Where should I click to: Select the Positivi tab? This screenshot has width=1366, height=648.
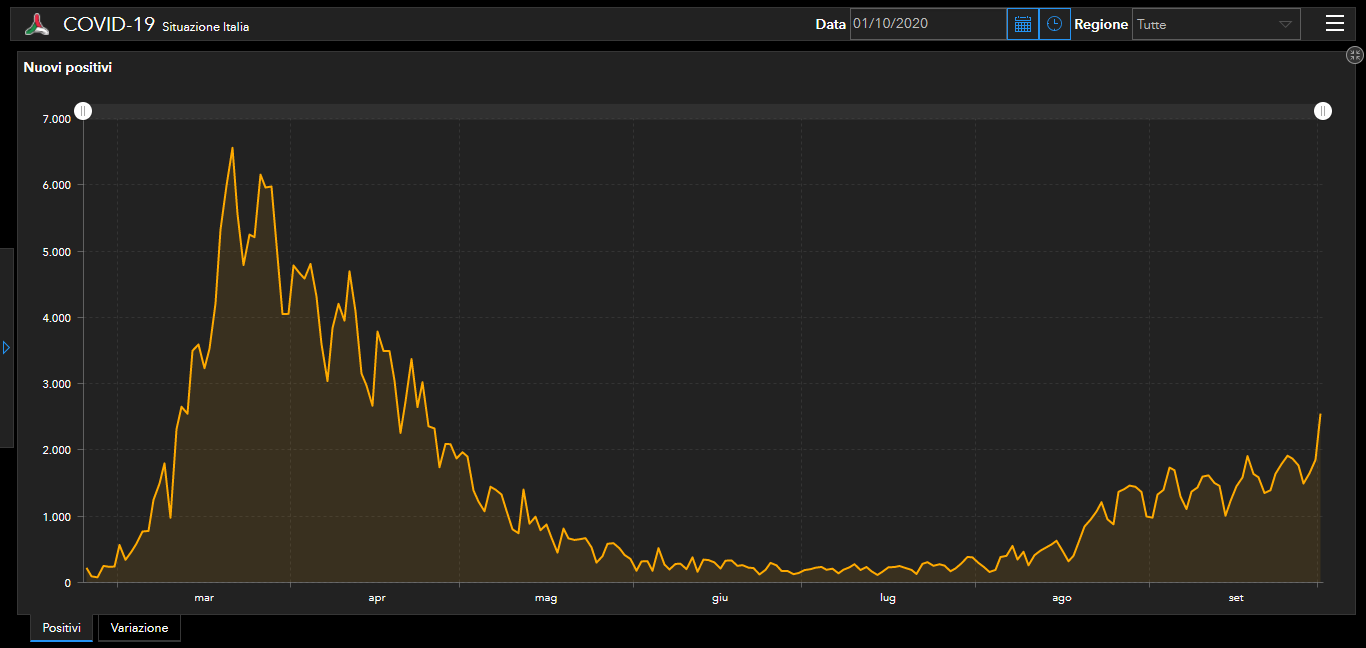coord(61,628)
